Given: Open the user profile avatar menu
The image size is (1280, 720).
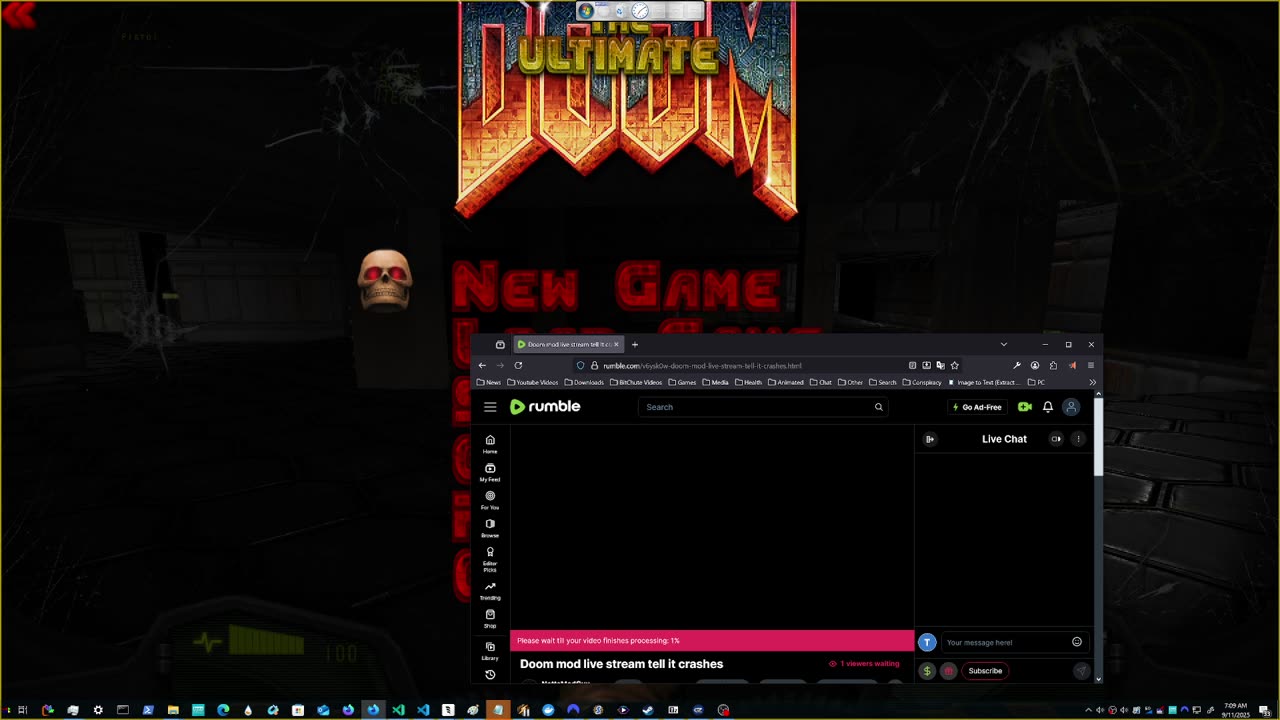Looking at the screenshot, I should [1071, 407].
